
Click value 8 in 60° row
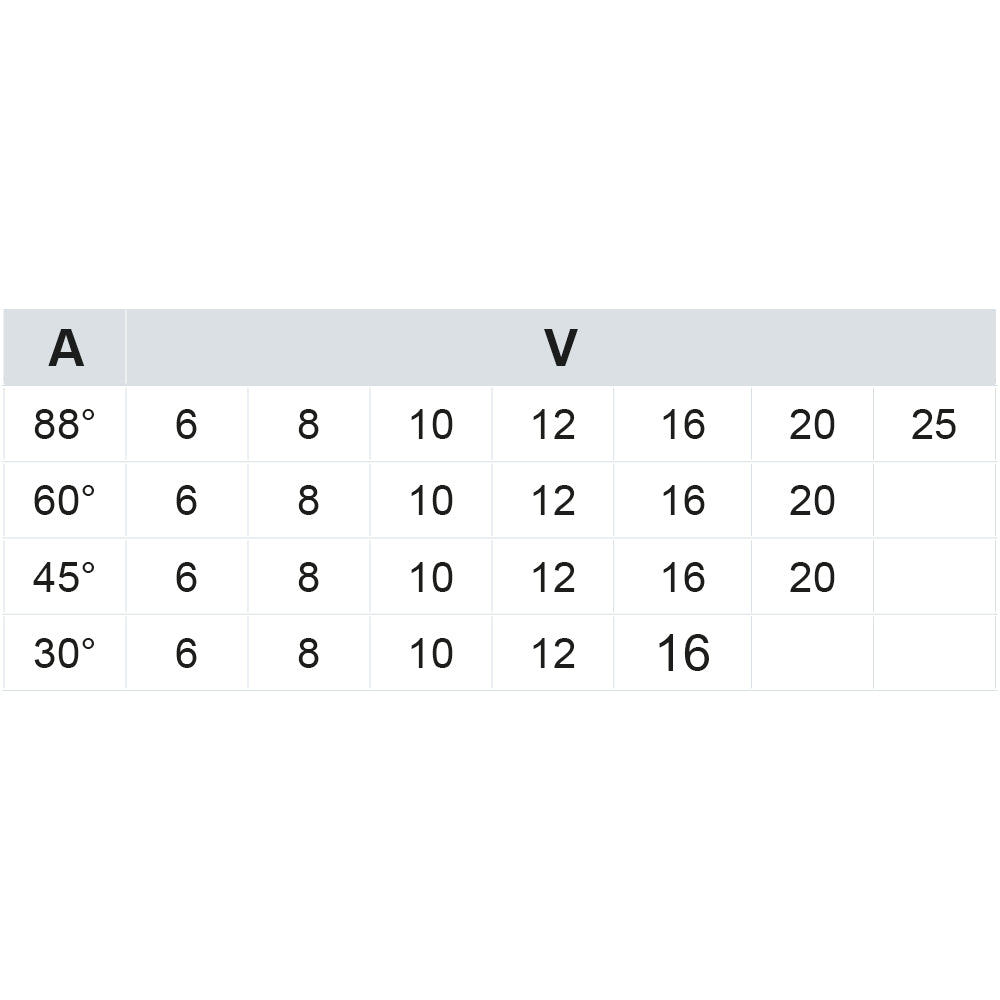click(x=308, y=501)
